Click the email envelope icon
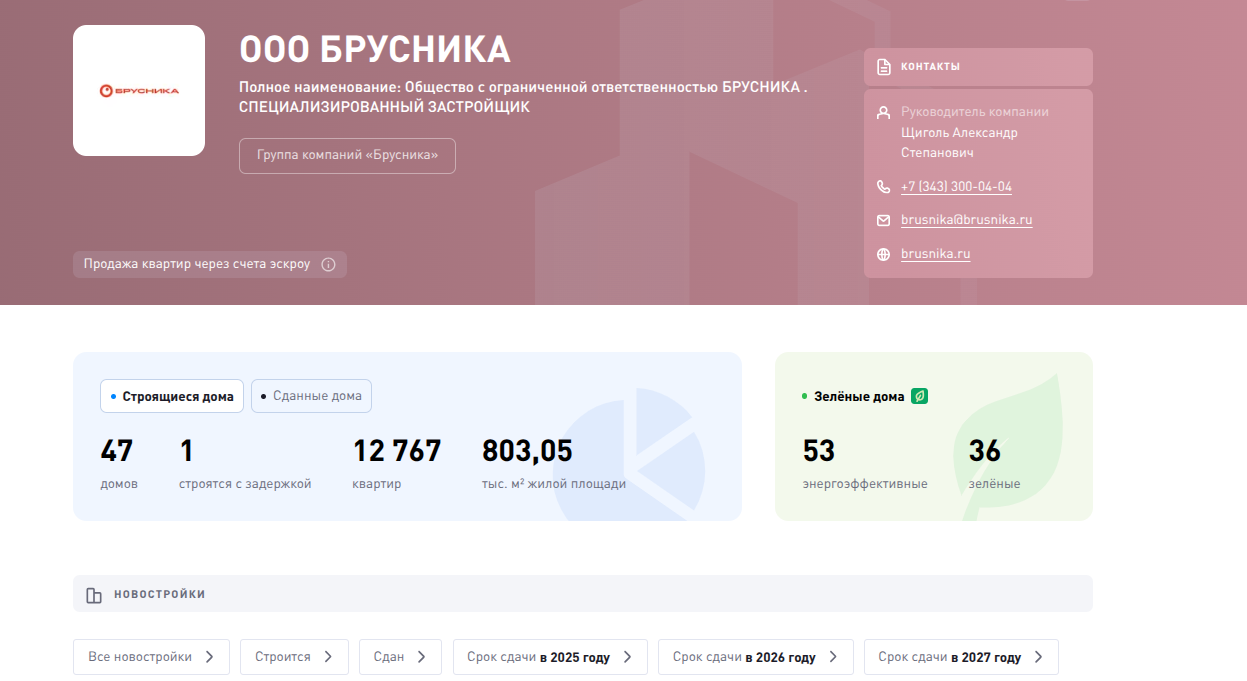Screen dimensions: 1247x681 [x=883, y=220]
